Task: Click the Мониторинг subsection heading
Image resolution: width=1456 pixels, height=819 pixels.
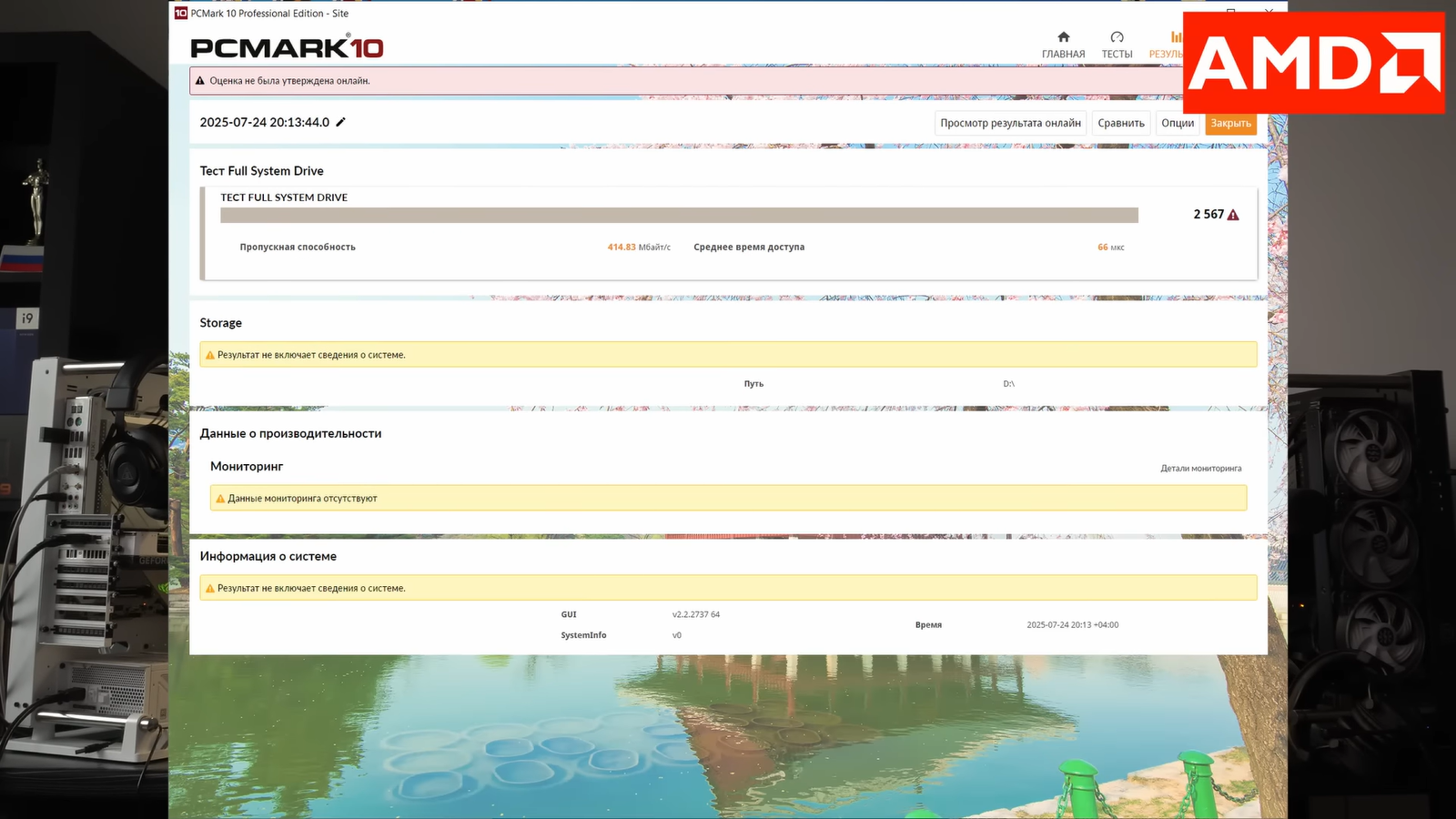Action: (x=247, y=466)
